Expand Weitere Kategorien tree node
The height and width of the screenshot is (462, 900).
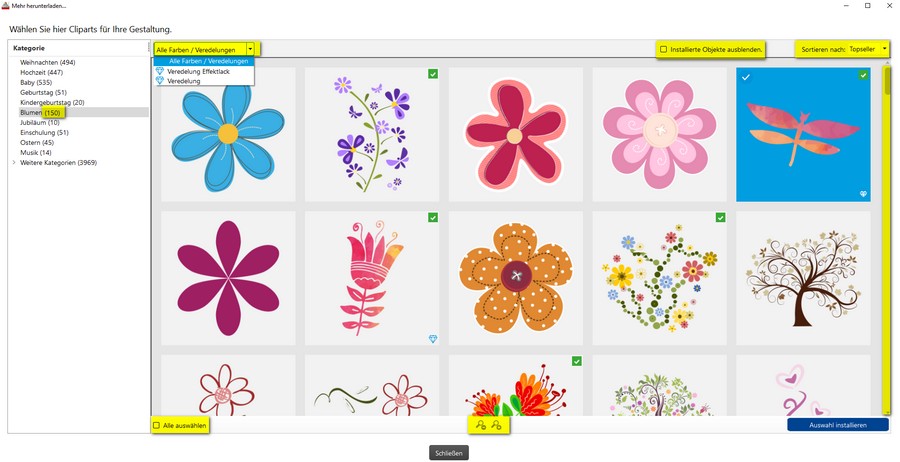[14, 163]
